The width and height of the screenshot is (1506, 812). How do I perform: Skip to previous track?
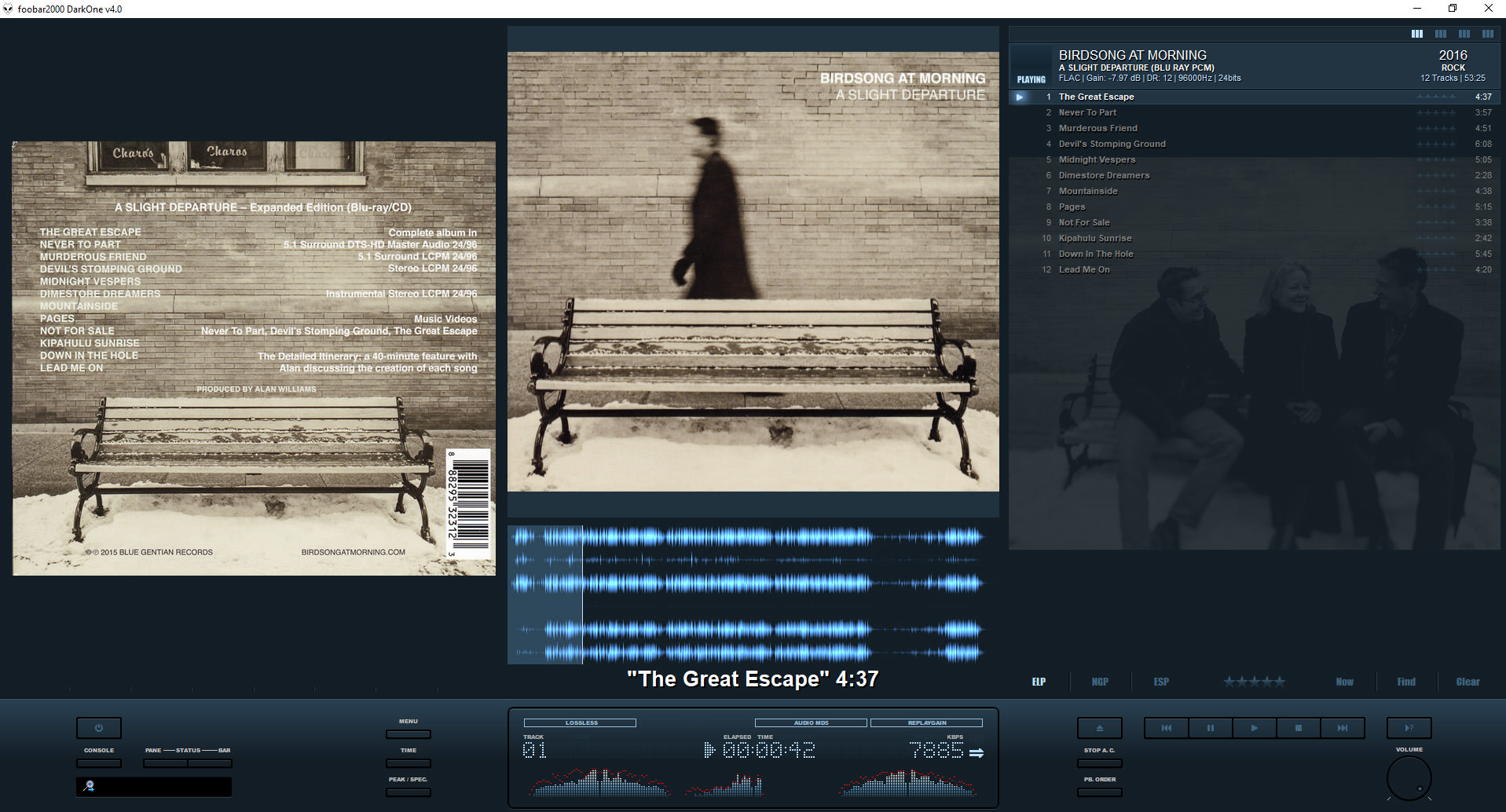click(x=1167, y=728)
